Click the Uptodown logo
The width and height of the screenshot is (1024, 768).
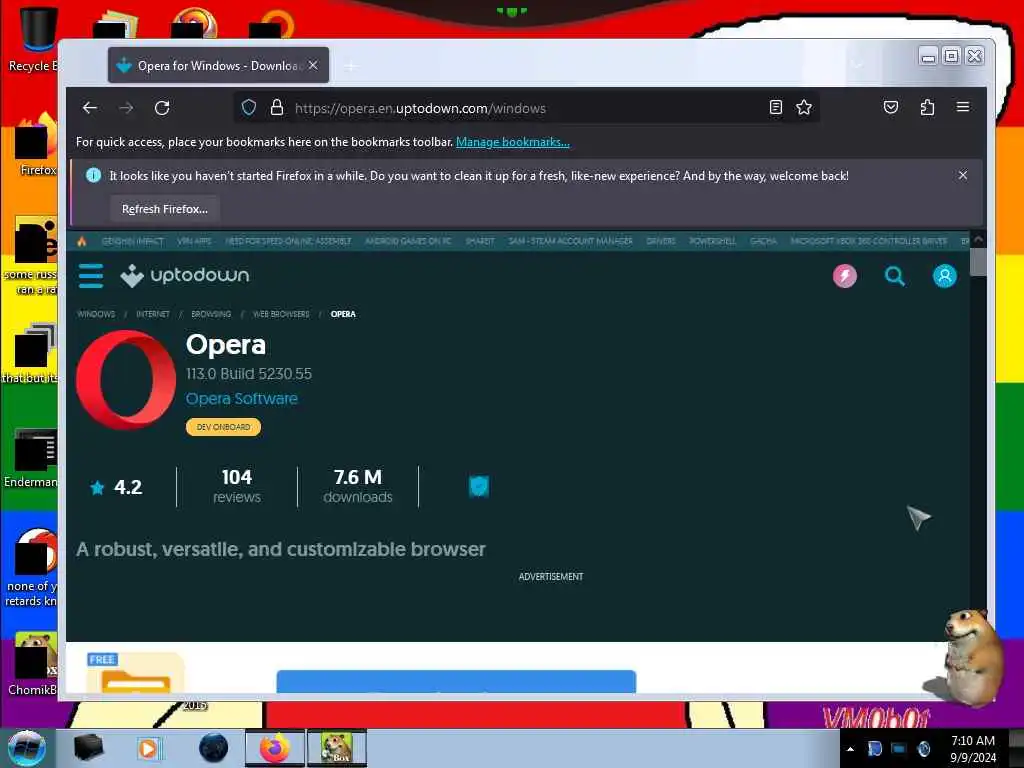click(x=185, y=276)
